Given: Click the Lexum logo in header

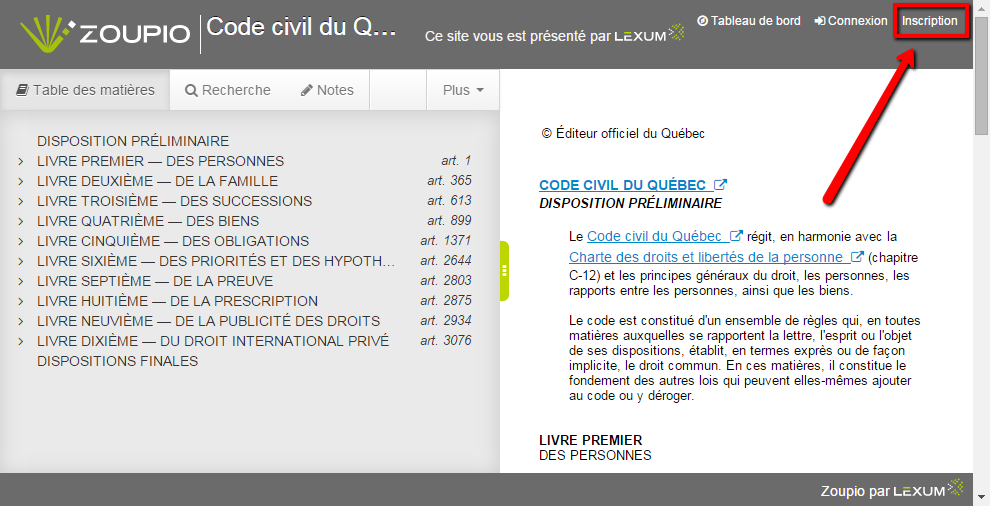Looking at the screenshot, I should 649,35.
